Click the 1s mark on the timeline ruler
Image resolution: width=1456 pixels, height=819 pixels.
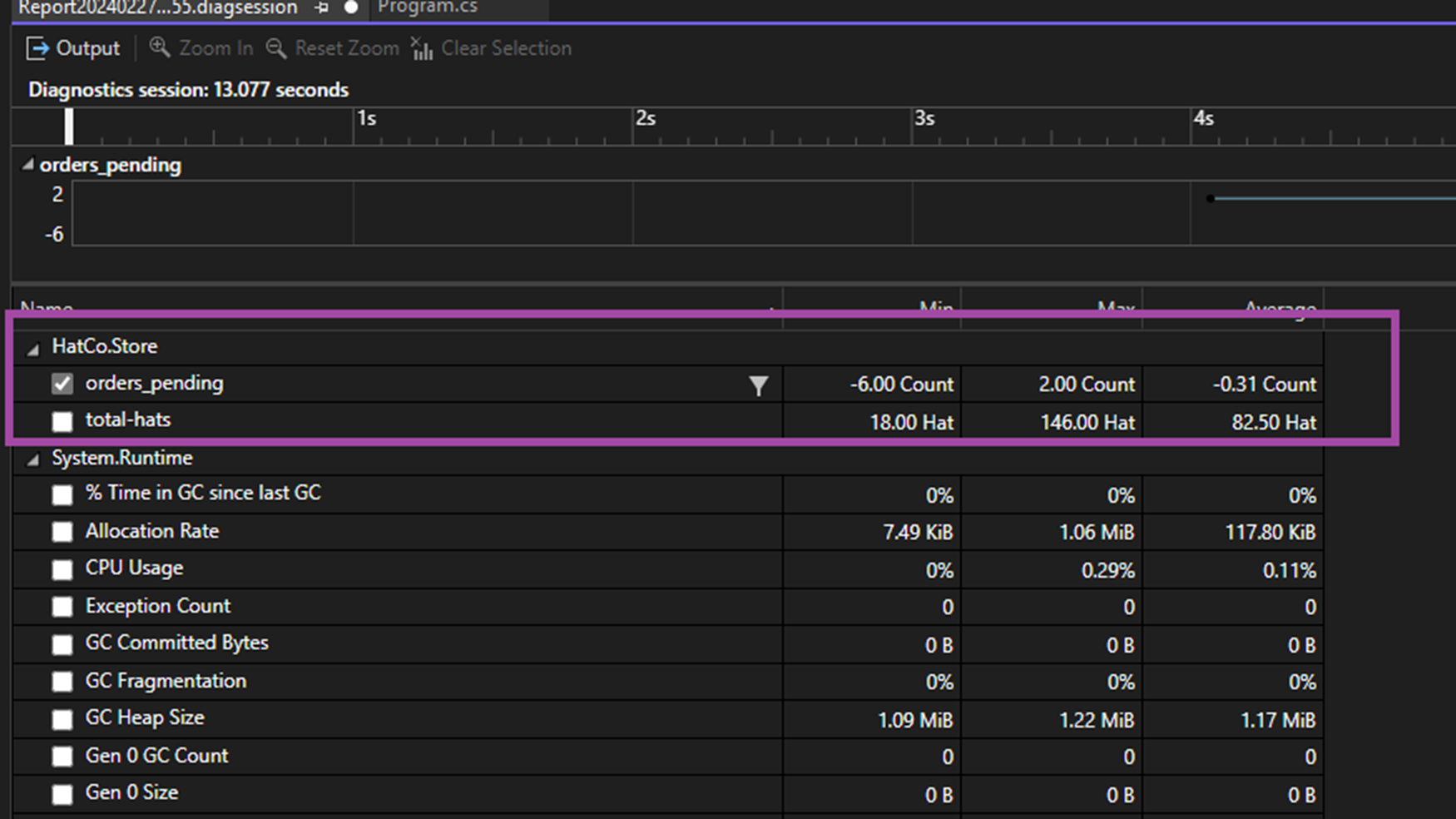367,118
